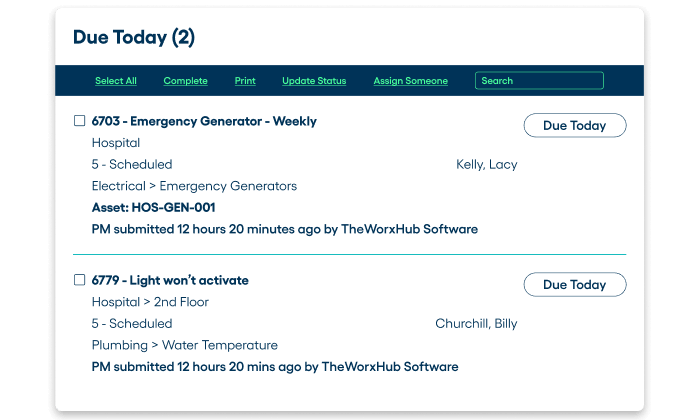700x420 pixels.
Task: Check the box for work order 6779
Action: [x=79, y=280]
